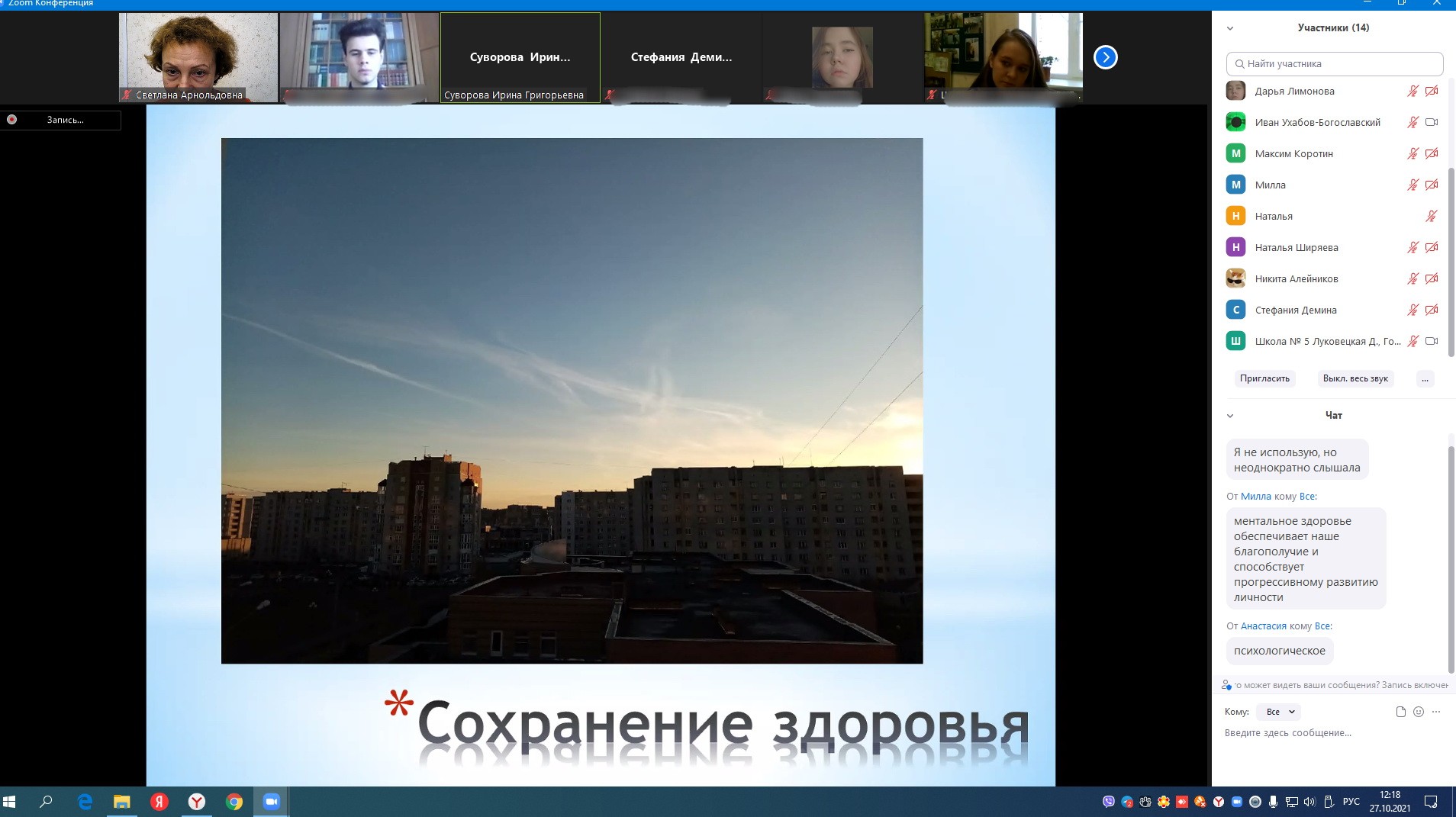Viewport: 1456px width, 817px height.
Task: Click the red recording indicator icon
Action: click(x=12, y=120)
